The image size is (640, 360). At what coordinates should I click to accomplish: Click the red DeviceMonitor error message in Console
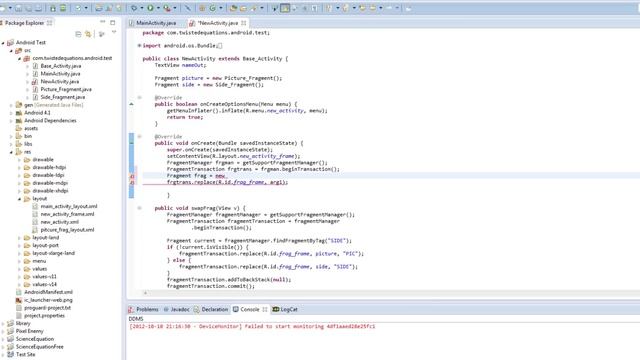(252, 327)
